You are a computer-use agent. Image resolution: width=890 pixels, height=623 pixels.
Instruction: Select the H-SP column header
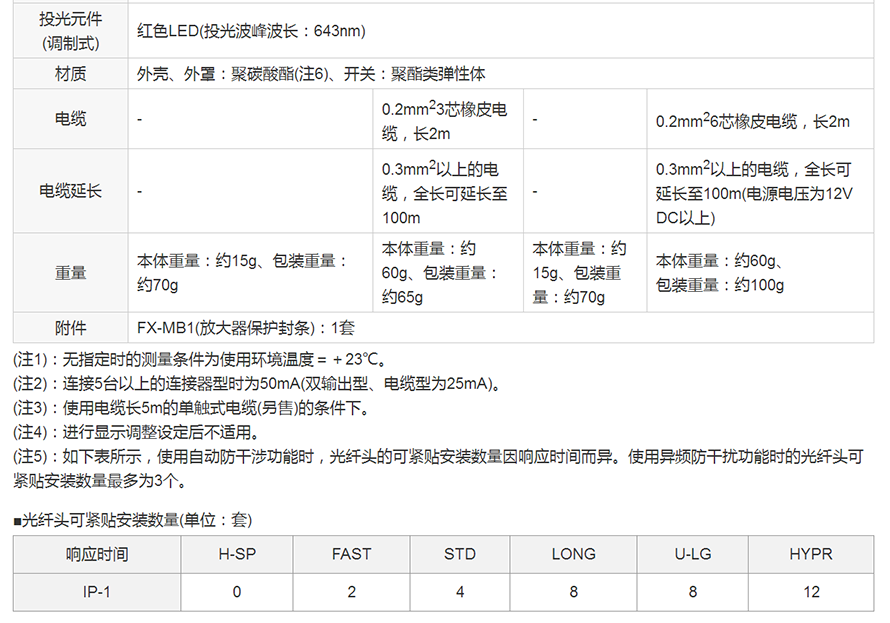tap(237, 554)
